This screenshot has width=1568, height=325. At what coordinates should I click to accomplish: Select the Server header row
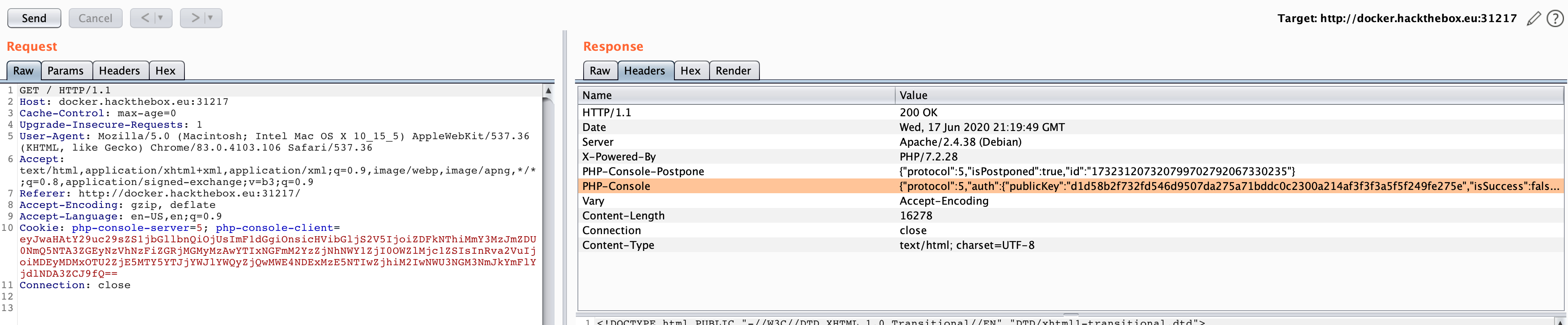click(x=1071, y=142)
